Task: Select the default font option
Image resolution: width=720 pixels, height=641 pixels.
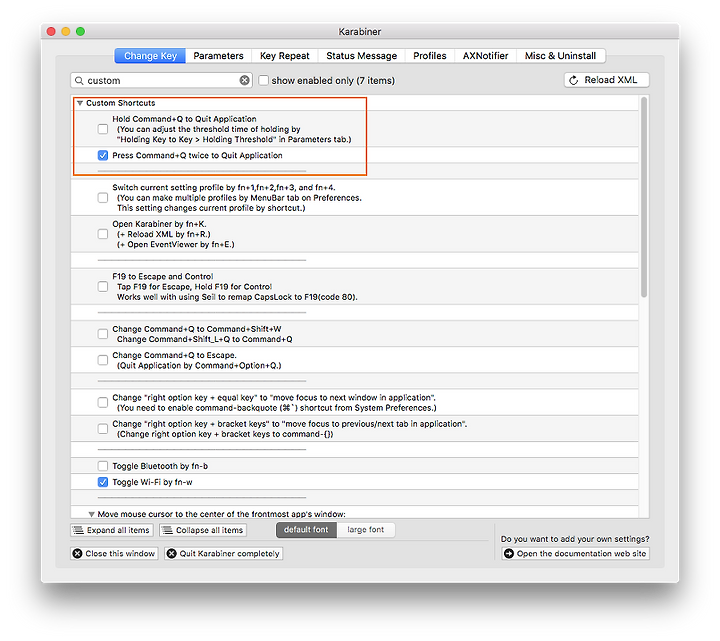Action: 306,530
